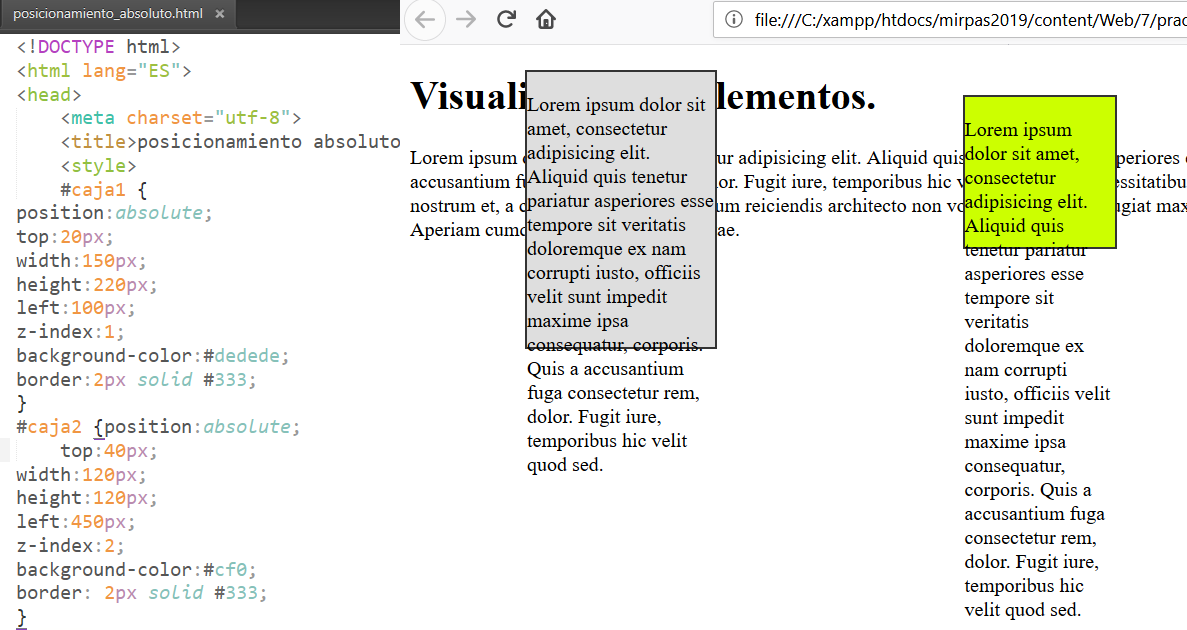The image size is (1187, 630).
Task: Click the 'background-color:#cf0;' line
Action: [x=137, y=569]
